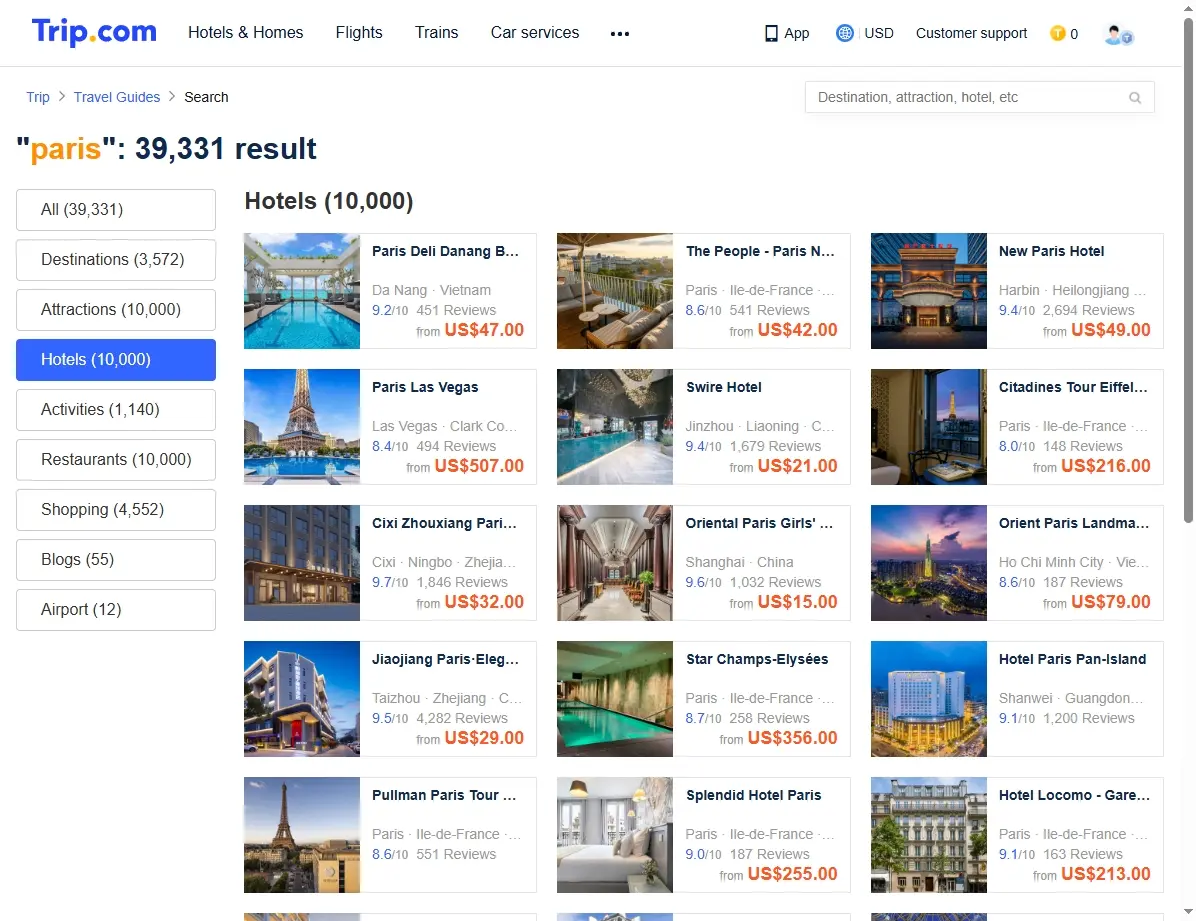1196x921 pixels.
Task: Click US$21.00 price on Swire Hotel
Action: [x=797, y=465]
